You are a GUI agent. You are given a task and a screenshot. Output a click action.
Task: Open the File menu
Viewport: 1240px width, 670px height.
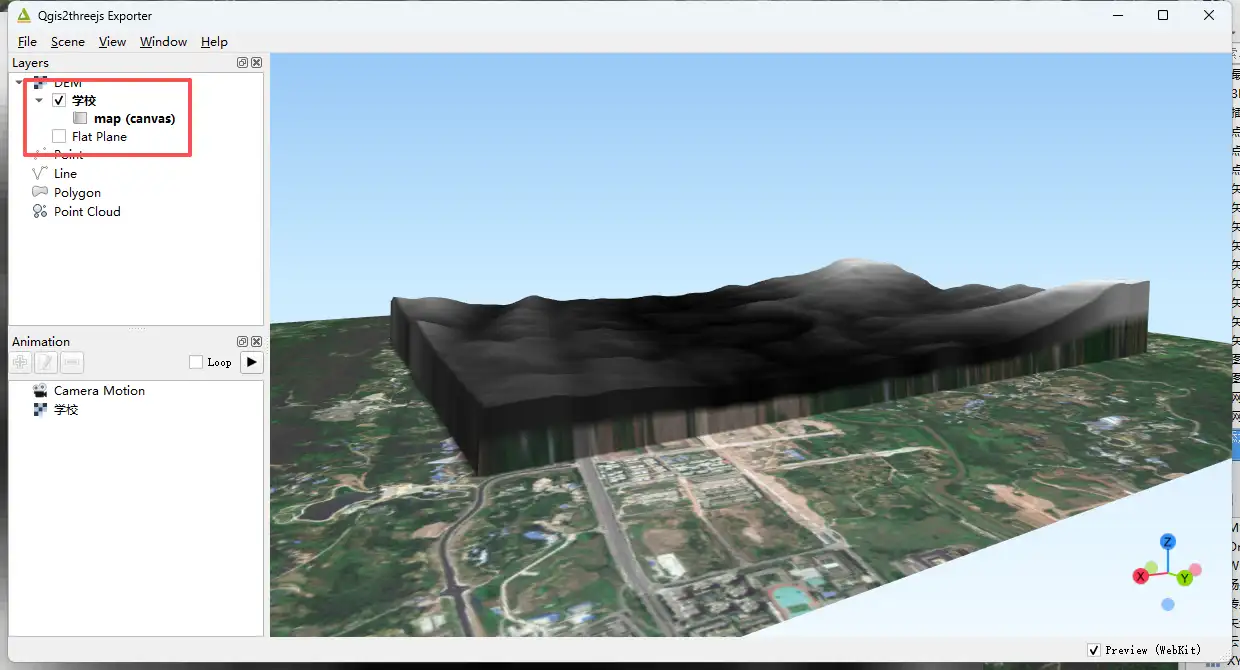pos(27,42)
